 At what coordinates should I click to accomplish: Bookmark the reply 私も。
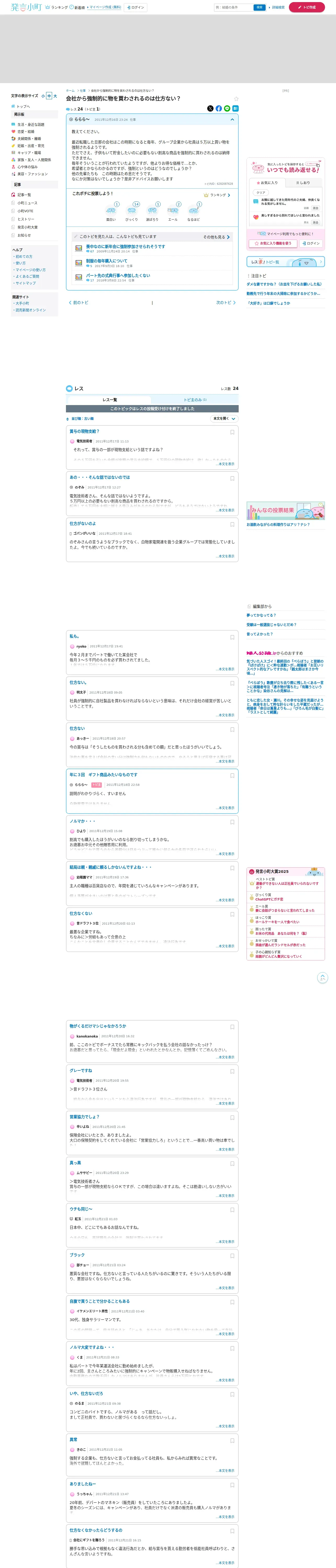(232, 637)
